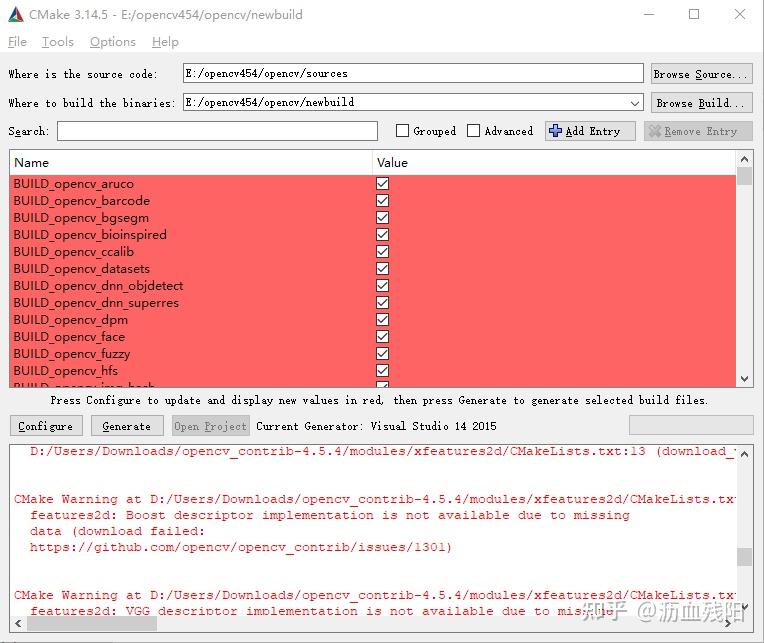
Task: Click the CMake logo icon in title bar
Action: (x=16, y=15)
